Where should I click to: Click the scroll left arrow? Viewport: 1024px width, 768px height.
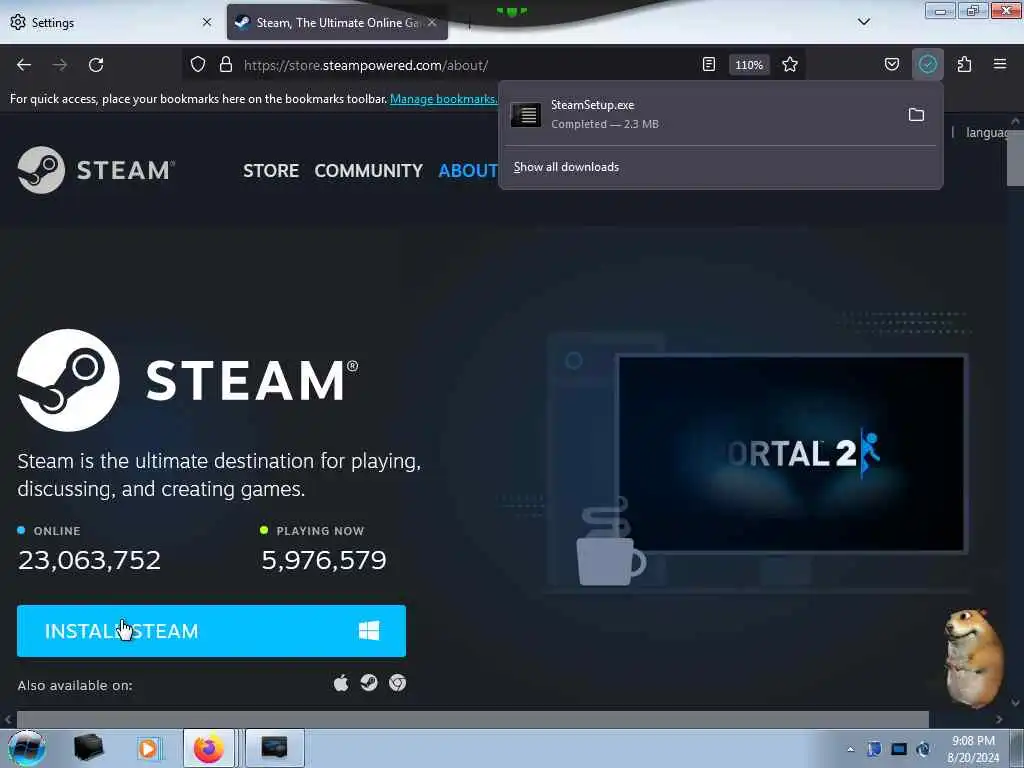pyautogui.click(x=8, y=719)
